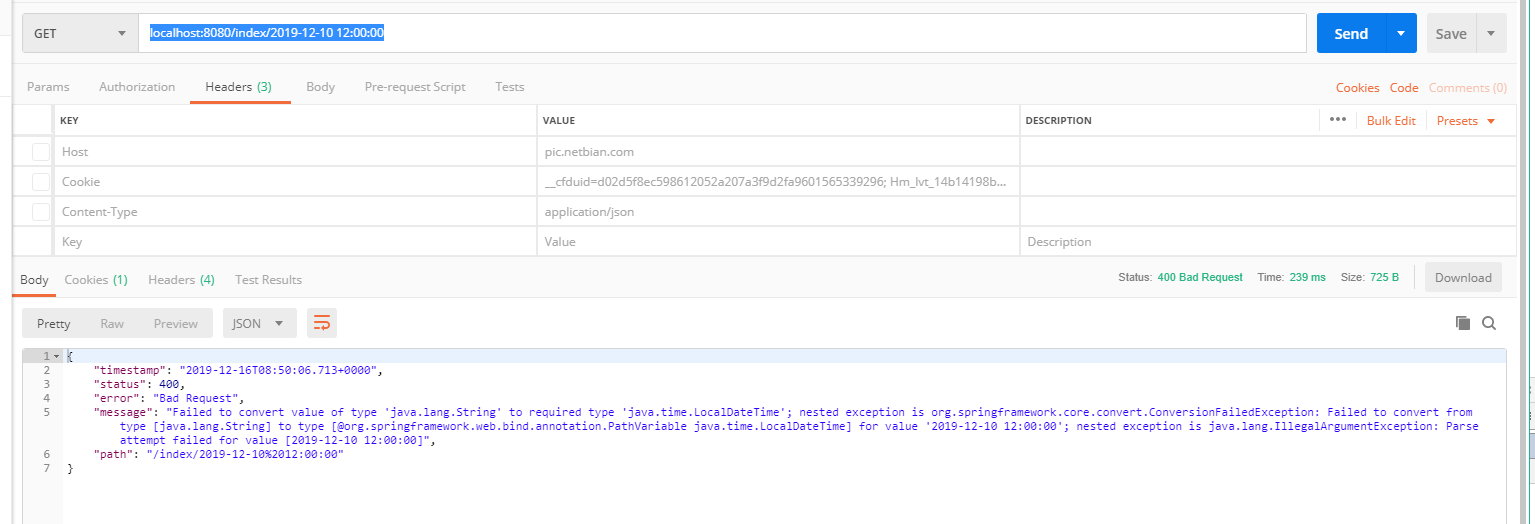Click the "timestamp" line in the response
This screenshot has width=1535, height=524.
click(238, 370)
